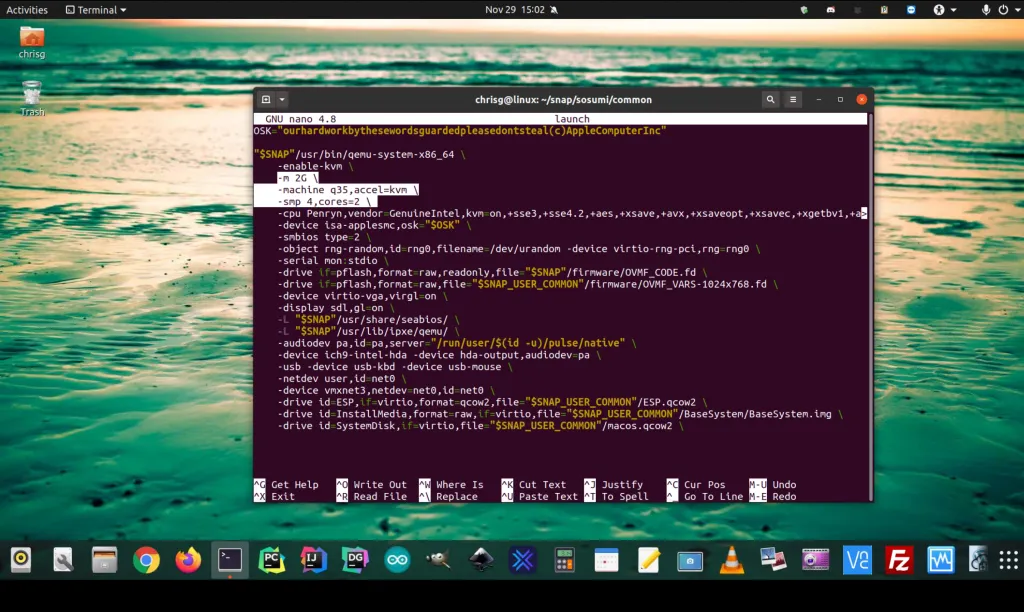This screenshot has height=612, width=1024.
Task: Open the text editor notepad in dock
Action: pyautogui.click(x=648, y=559)
